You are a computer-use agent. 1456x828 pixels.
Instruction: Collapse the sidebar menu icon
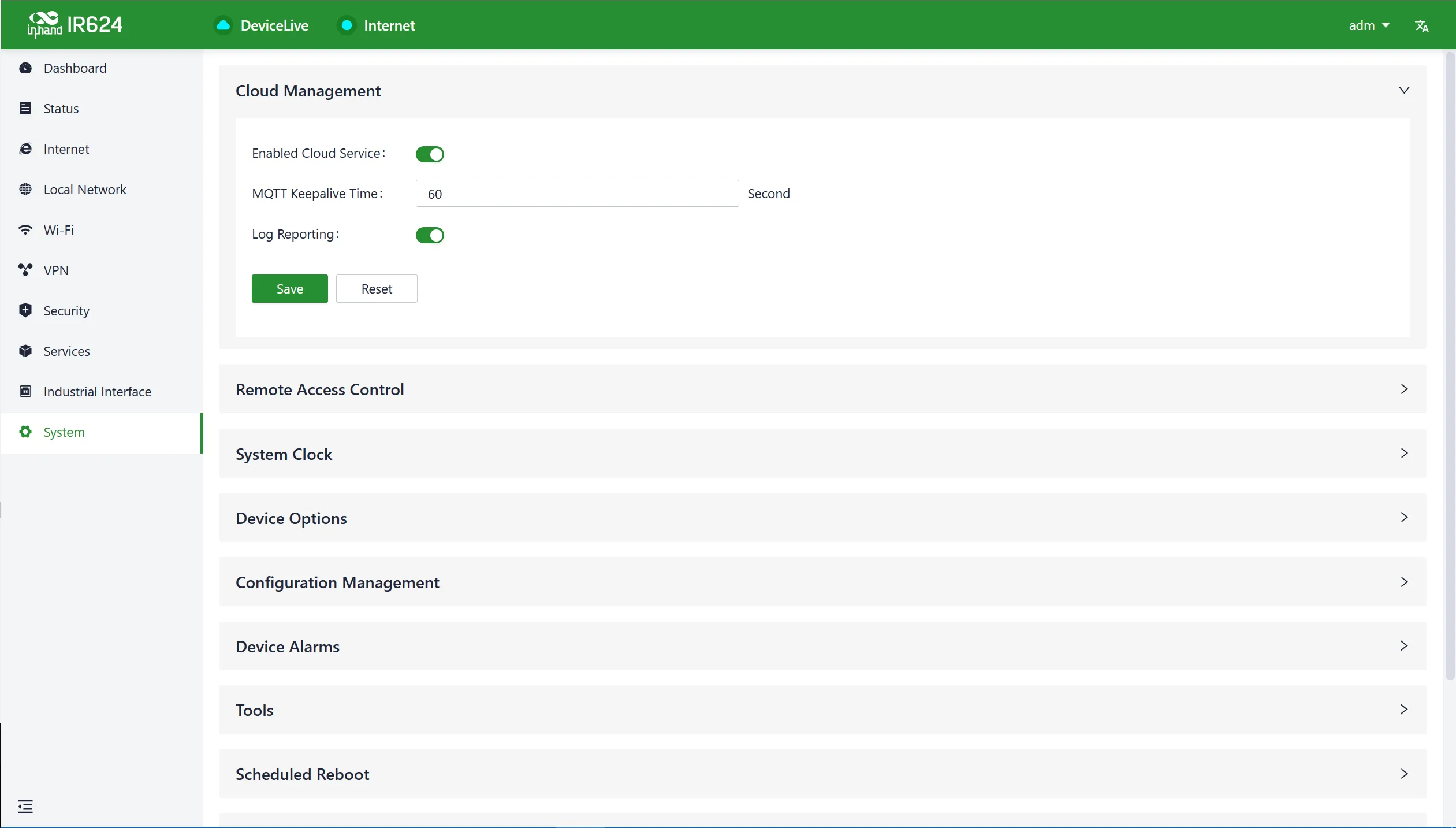[x=25, y=807]
